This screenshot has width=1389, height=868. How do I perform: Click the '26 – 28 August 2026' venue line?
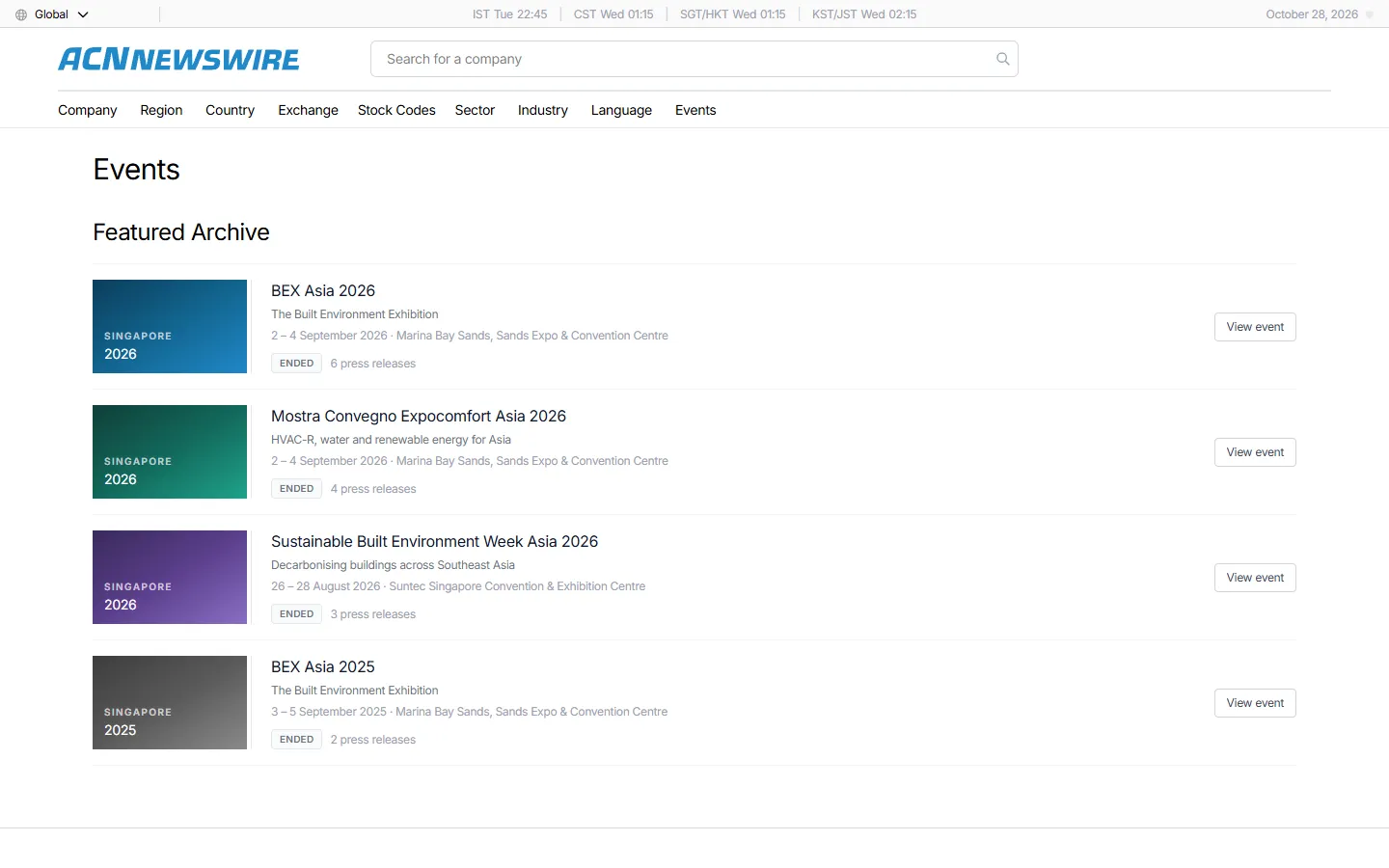point(458,586)
